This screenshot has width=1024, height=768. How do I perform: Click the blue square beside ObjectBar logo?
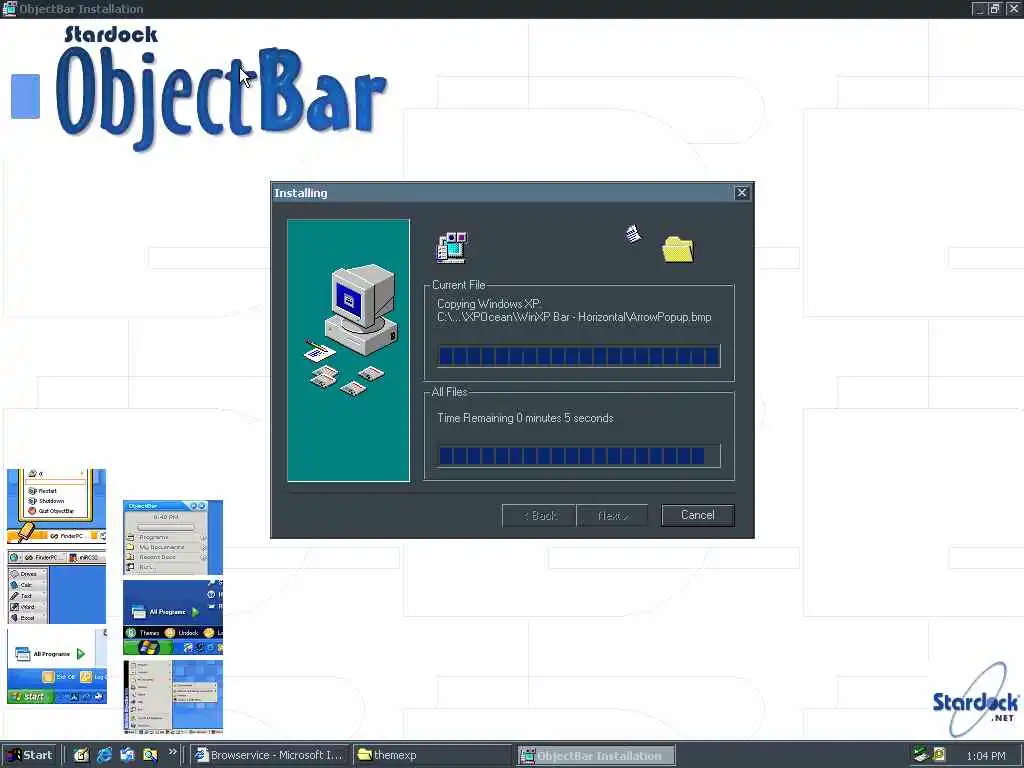click(x=25, y=97)
